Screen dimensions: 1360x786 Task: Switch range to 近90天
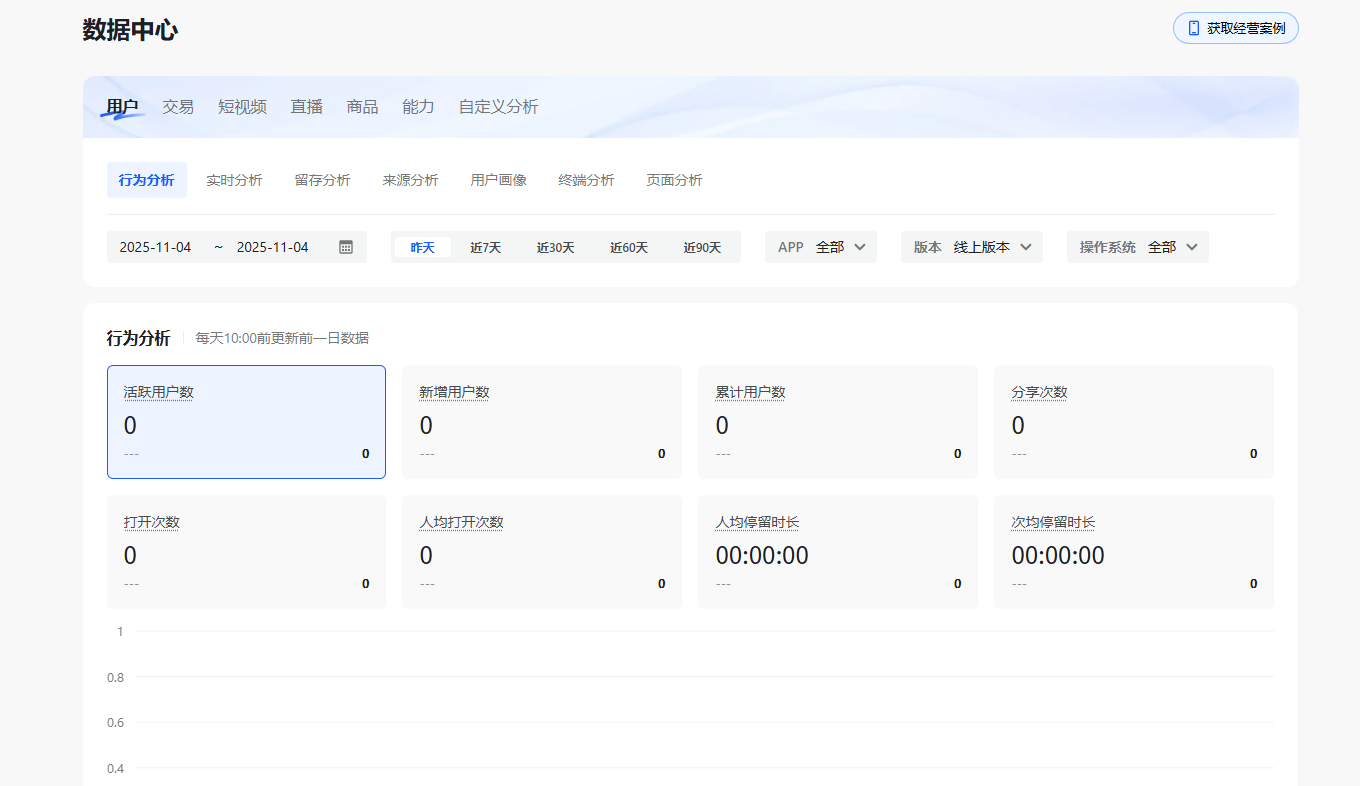coord(702,247)
